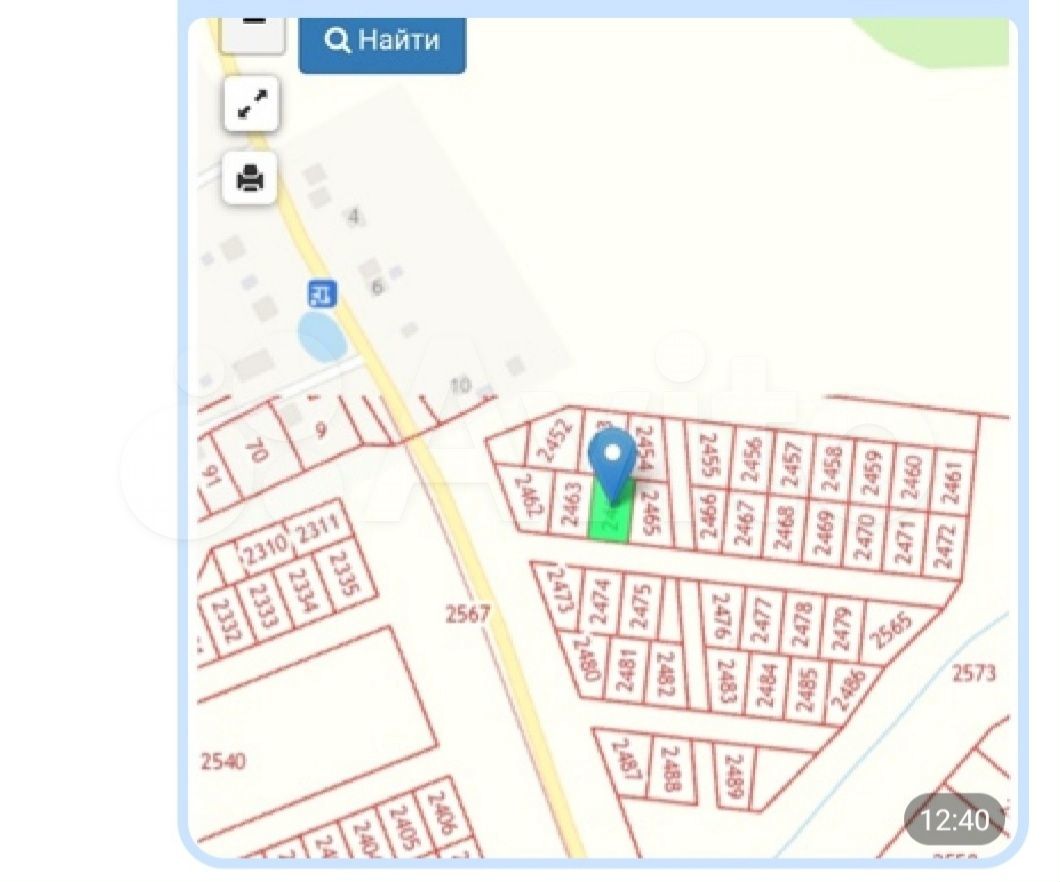1060x882 pixels.
Task: Click the blue pond near bus stop
Action: click(x=322, y=336)
